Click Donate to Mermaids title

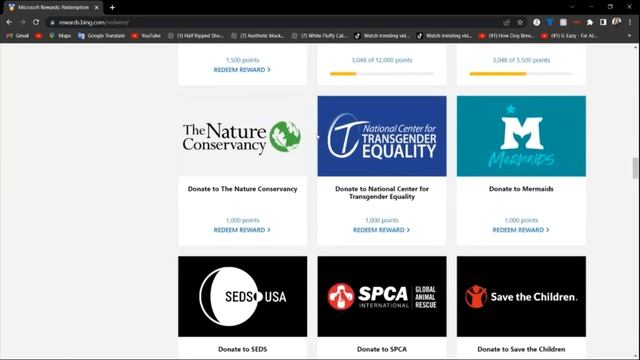click(x=521, y=189)
